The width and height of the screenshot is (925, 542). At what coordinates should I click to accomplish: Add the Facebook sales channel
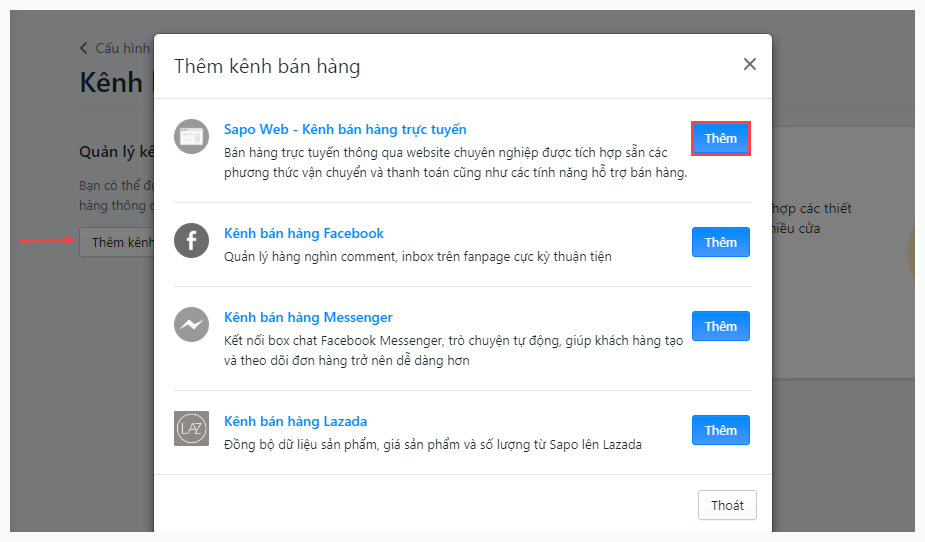tap(720, 242)
